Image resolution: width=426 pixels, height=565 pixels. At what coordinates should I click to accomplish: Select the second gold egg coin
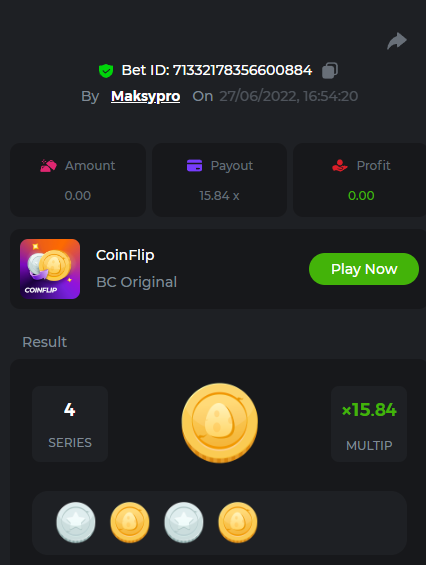(130, 522)
